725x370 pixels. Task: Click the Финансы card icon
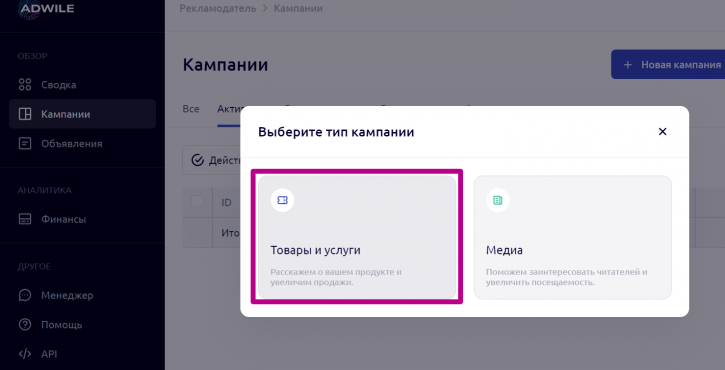pyautogui.click(x=25, y=219)
